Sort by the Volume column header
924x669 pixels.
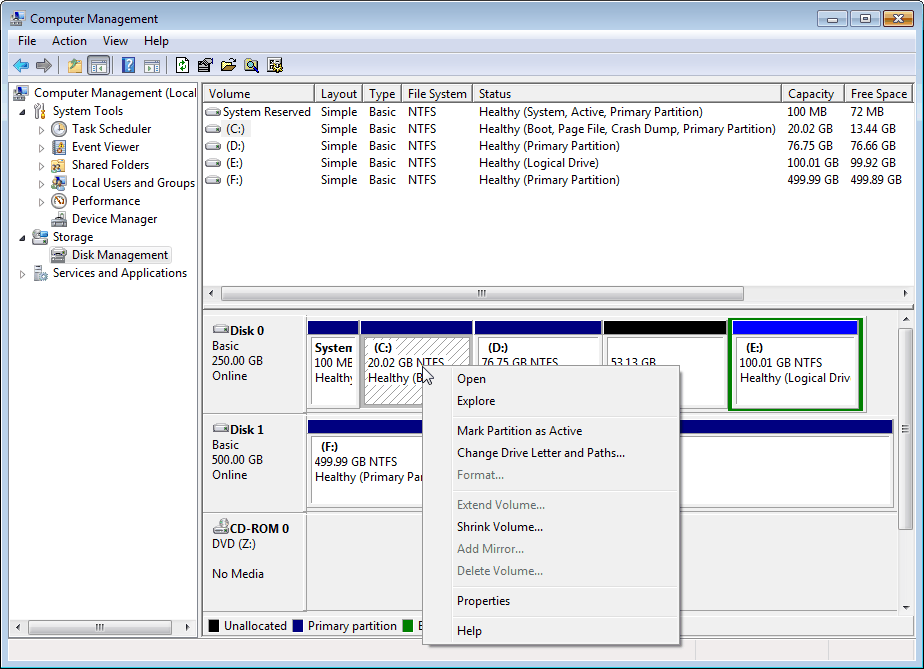click(x=259, y=94)
